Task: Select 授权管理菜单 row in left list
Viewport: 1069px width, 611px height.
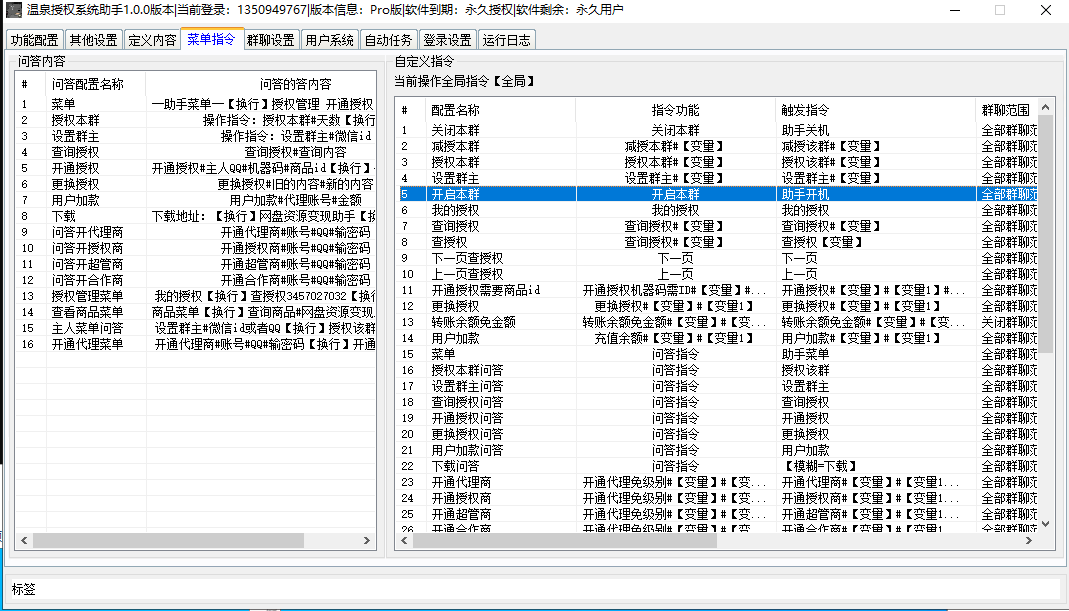Action: point(87,296)
